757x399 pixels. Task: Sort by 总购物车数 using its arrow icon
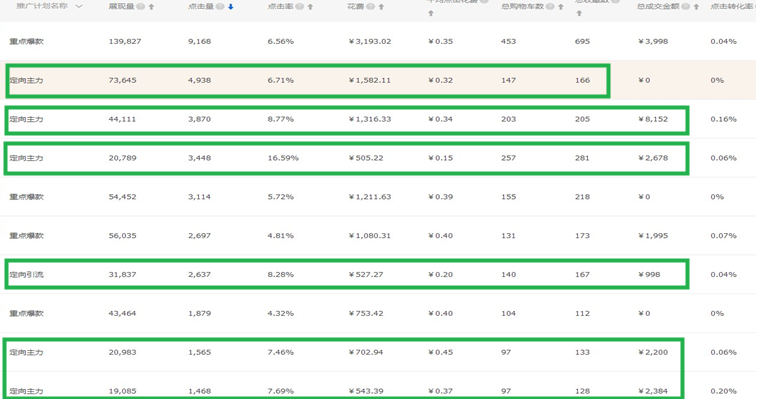pyautogui.click(x=561, y=7)
